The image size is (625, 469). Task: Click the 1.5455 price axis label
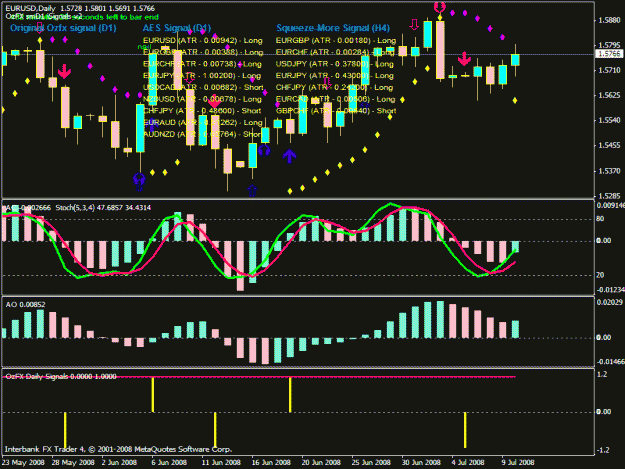click(x=609, y=146)
